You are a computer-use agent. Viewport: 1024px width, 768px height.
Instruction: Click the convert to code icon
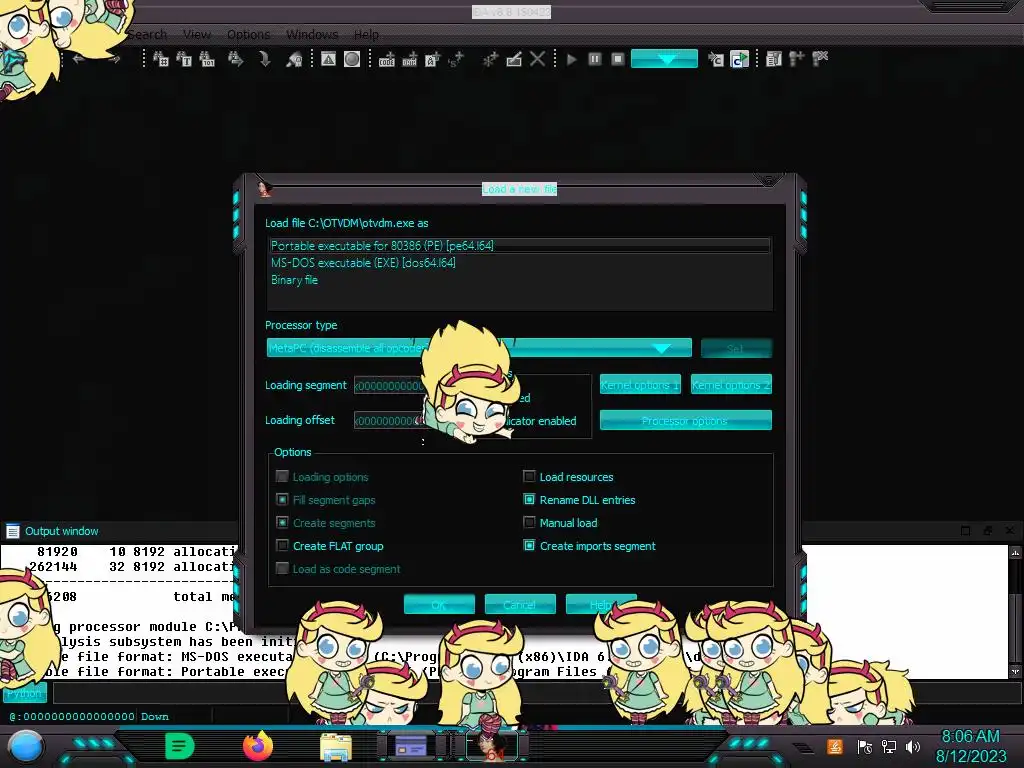[387, 59]
